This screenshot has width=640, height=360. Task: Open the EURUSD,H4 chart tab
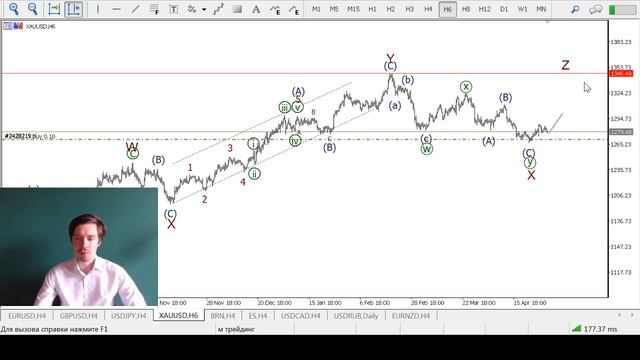(x=27, y=316)
